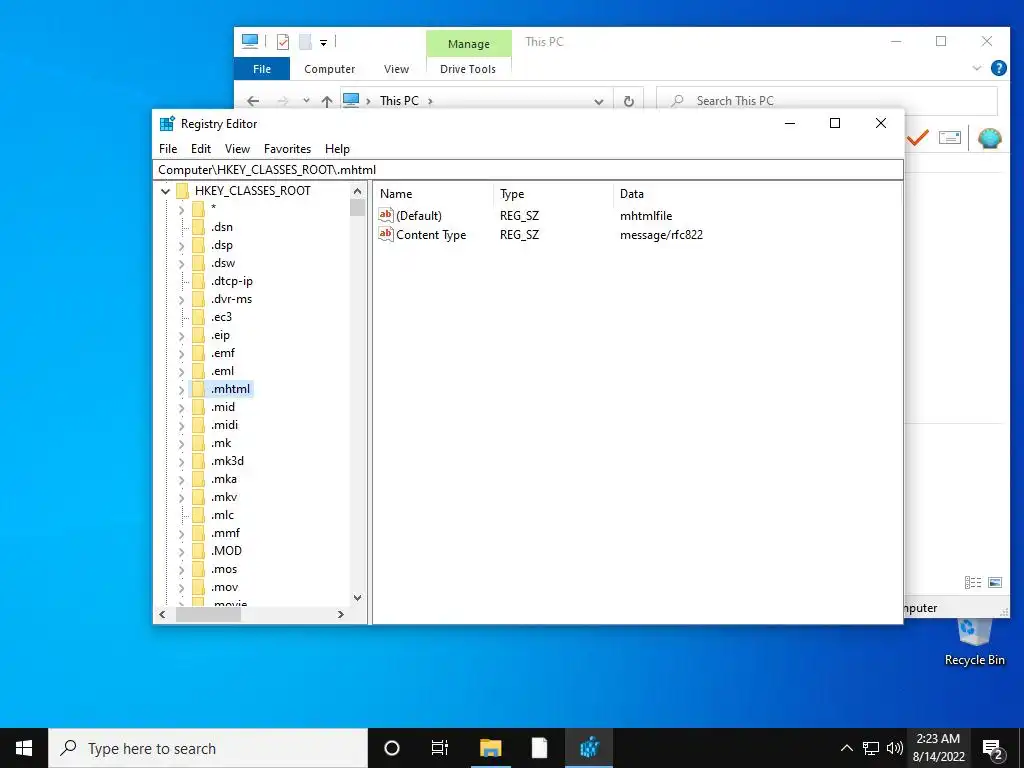Click the shell icon in This PC ribbon
Viewport: 1024px width, 768px height.
coord(989,138)
